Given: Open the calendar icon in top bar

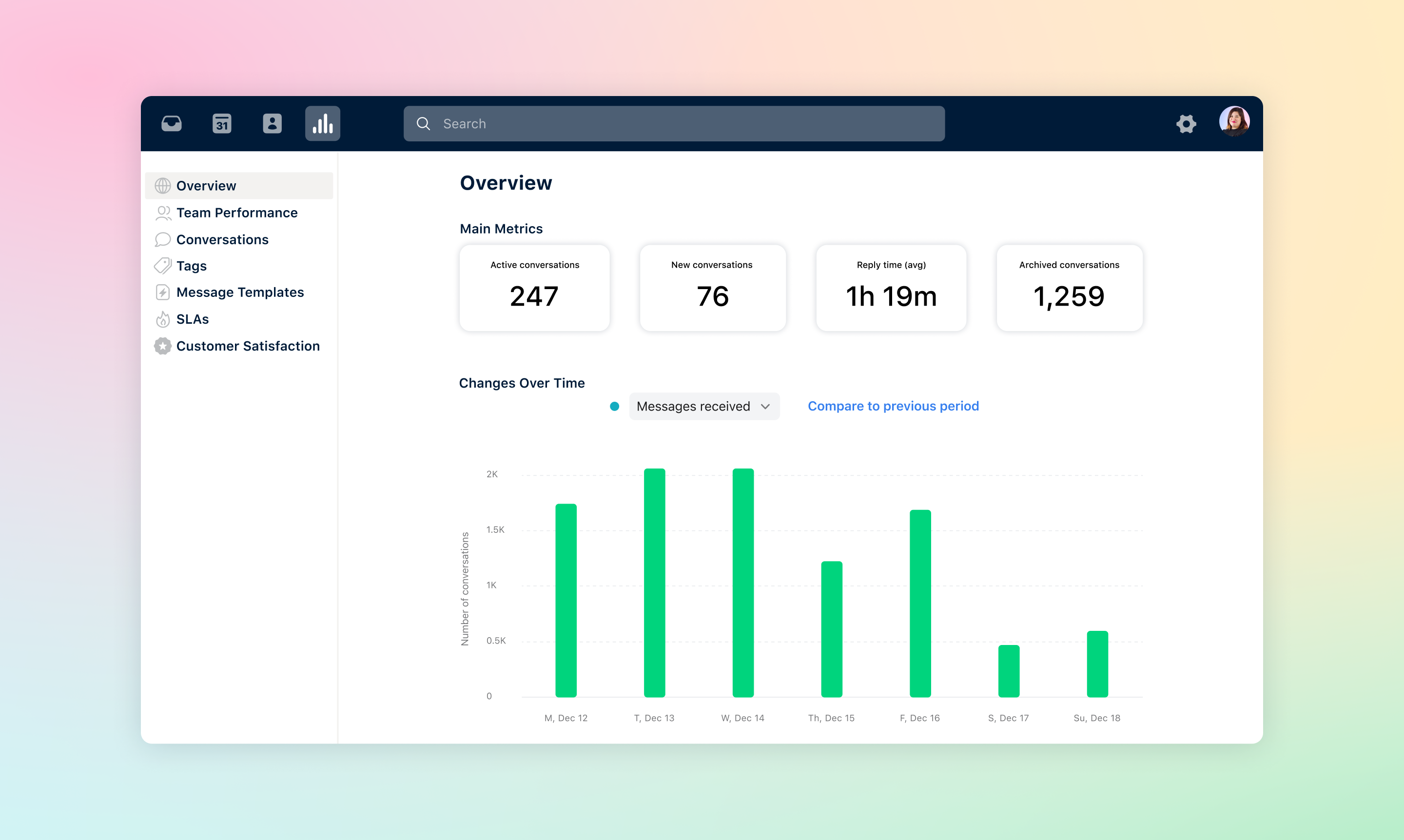Looking at the screenshot, I should (x=222, y=123).
